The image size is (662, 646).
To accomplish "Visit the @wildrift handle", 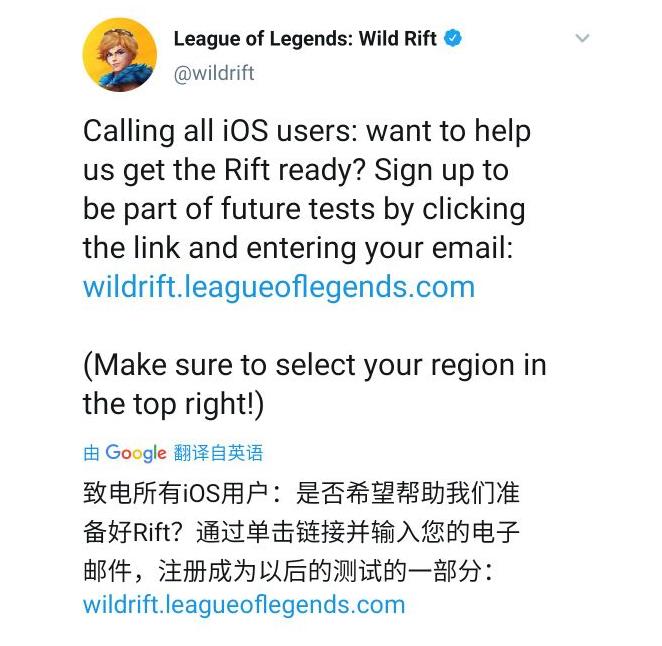I will (214, 73).
